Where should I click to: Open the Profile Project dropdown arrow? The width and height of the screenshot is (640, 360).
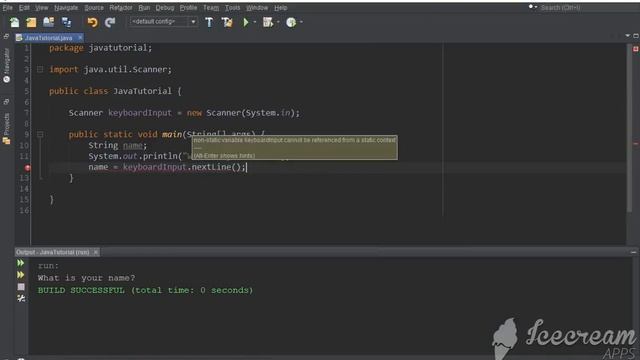[301, 22]
